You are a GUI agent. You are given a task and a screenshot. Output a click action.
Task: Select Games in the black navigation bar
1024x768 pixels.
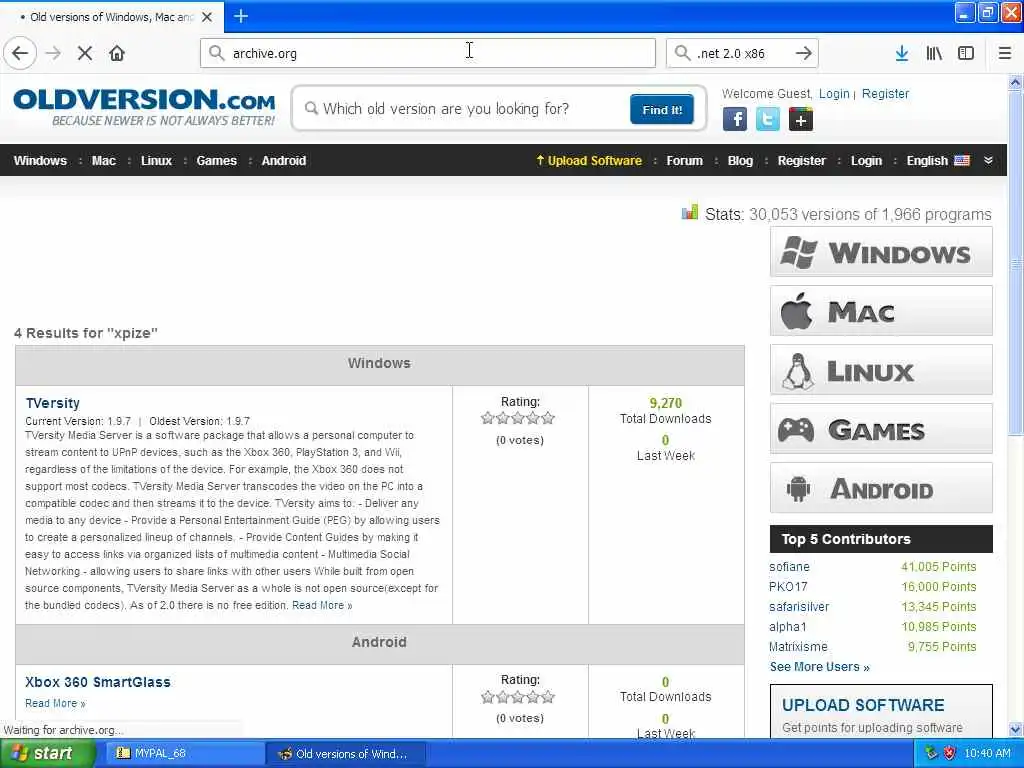[x=216, y=161]
